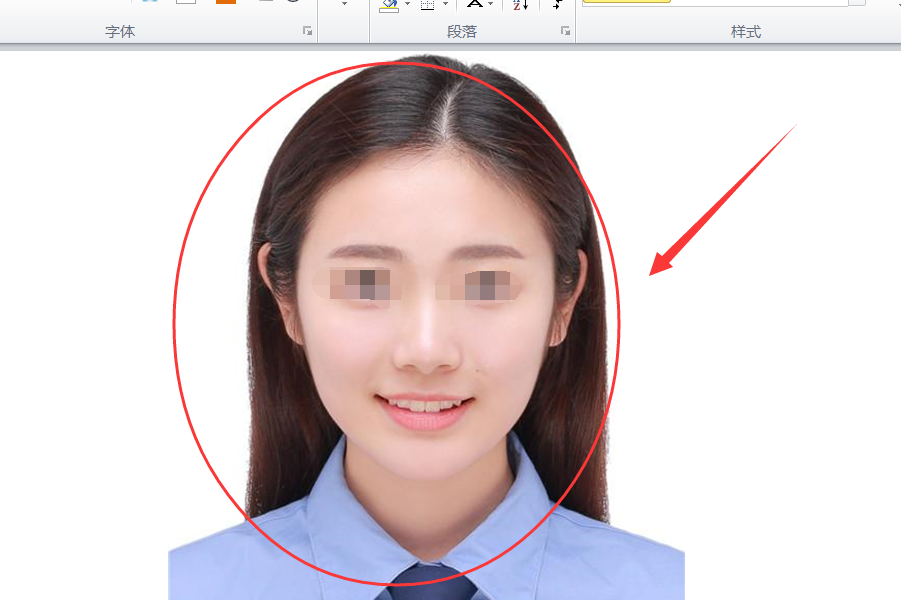Image resolution: width=901 pixels, height=600 pixels.
Task: Click the 字体 group label
Action: point(120,32)
